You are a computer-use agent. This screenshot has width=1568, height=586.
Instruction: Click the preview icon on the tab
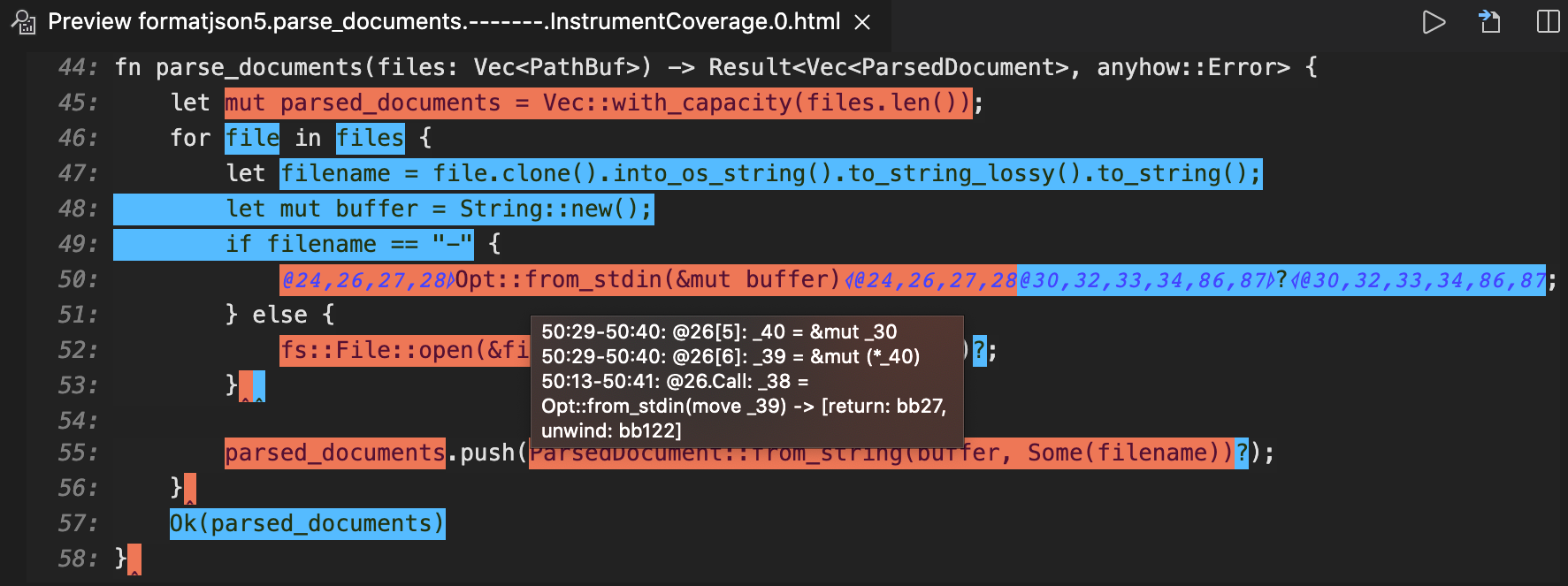point(24,22)
